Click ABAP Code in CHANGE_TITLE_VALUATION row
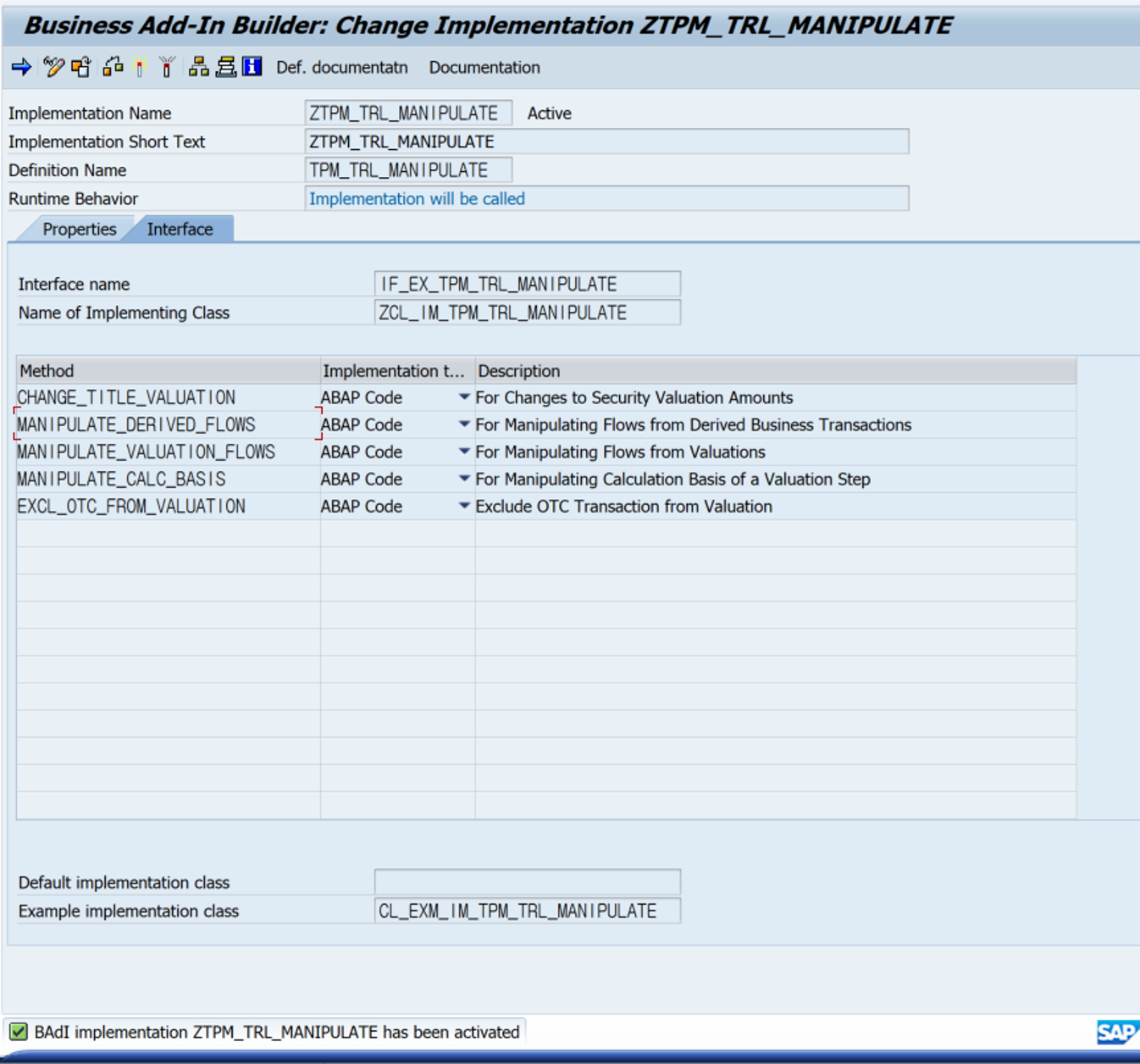The height and width of the screenshot is (1064, 1140). [362, 397]
